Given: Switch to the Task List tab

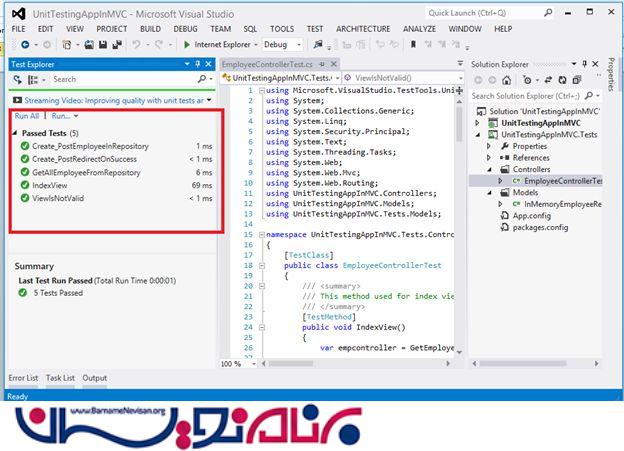Looking at the screenshot, I should (60, 378).
